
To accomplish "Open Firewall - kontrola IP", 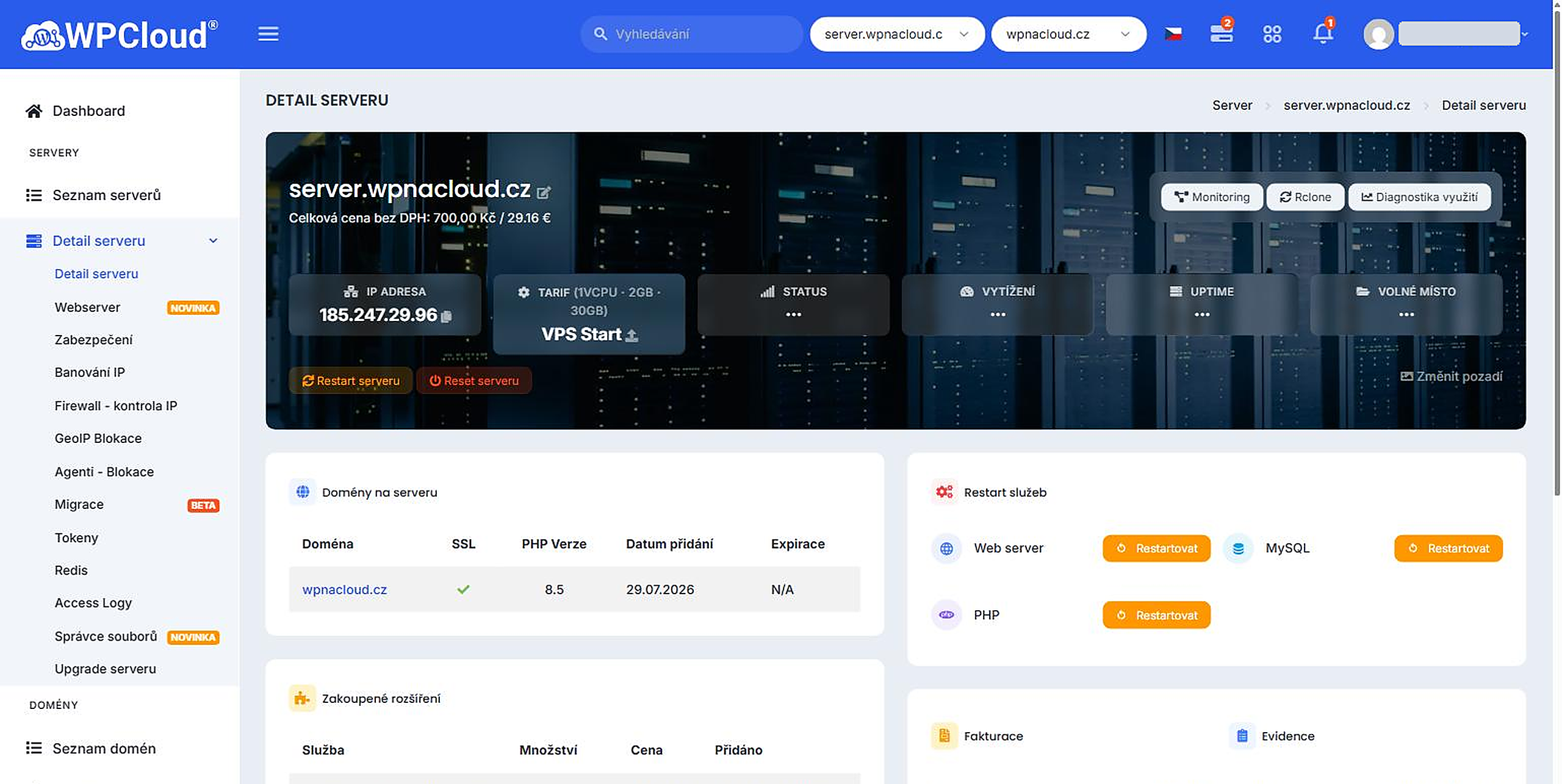I will (x=116, y=406).
